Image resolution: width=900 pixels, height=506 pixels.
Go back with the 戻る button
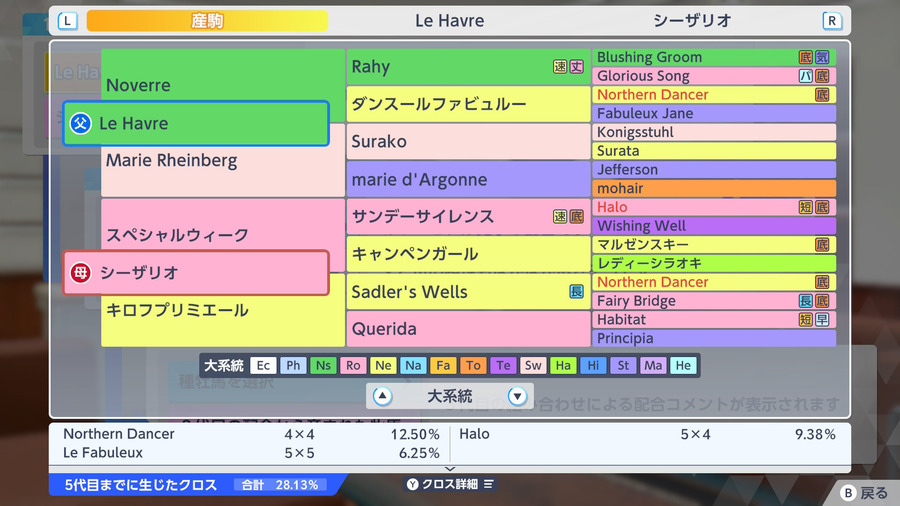point(864,493)
